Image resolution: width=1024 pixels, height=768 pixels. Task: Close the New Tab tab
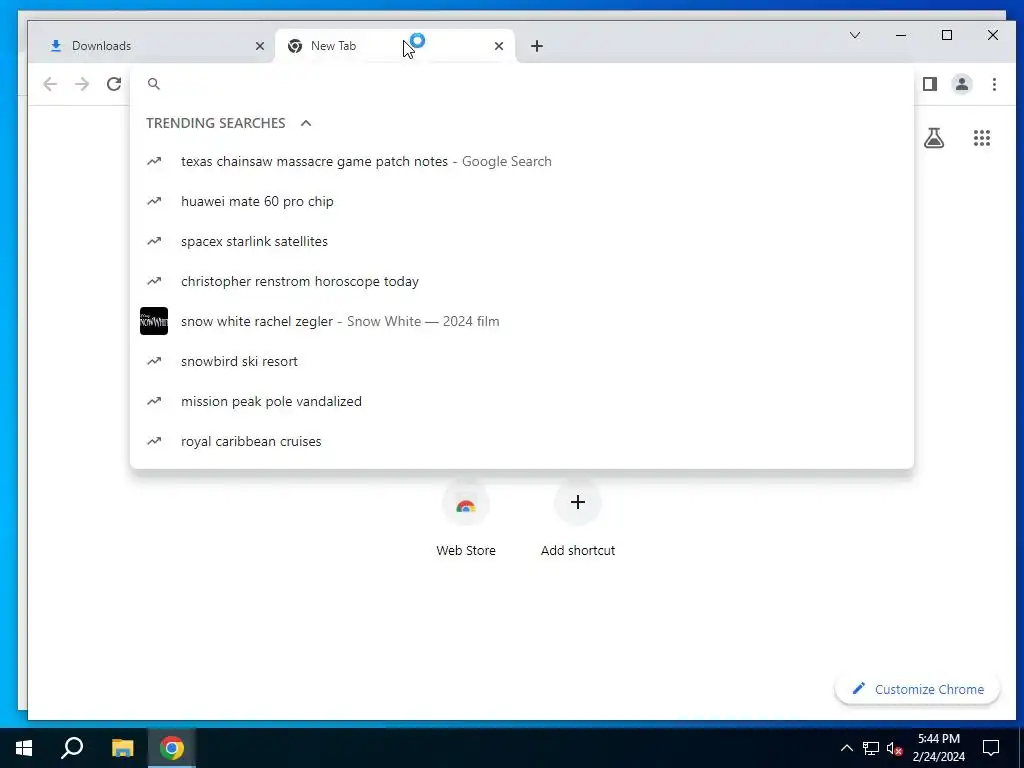click(499, 46)
